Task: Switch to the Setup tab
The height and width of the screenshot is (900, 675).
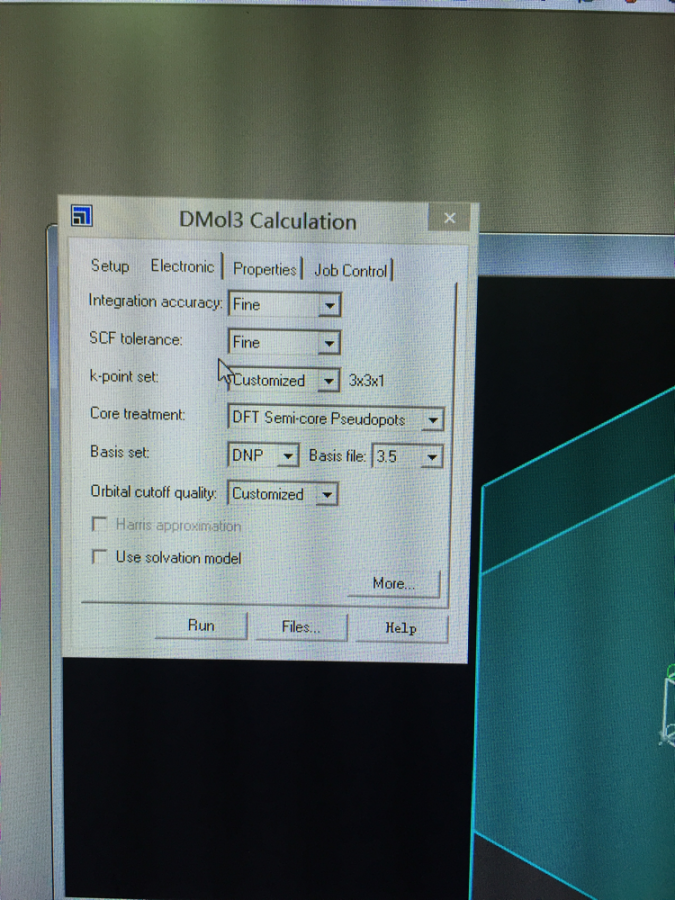Action: [110, 266]
